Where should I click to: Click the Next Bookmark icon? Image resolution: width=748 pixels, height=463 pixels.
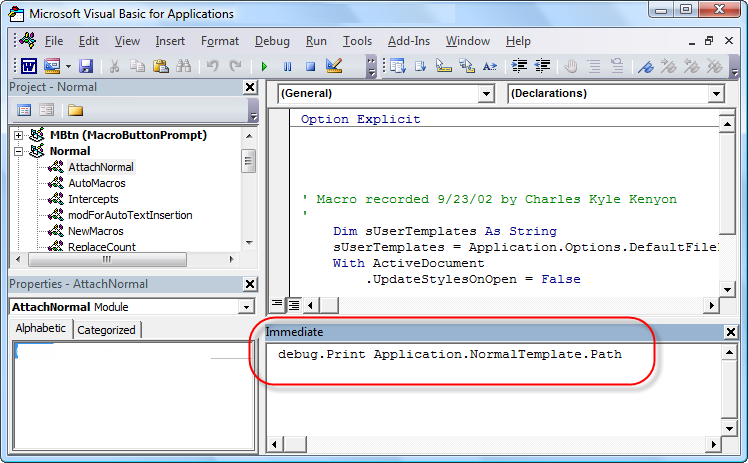click(669, 66)
